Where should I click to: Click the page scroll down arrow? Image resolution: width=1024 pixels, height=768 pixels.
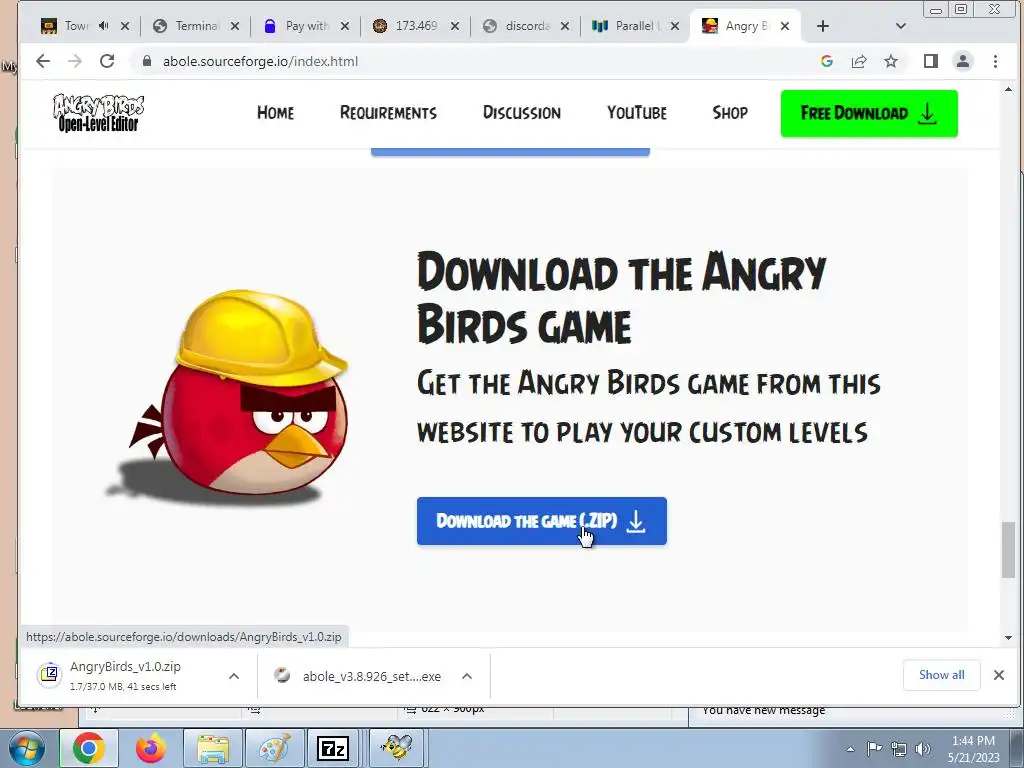(1009, 638)
